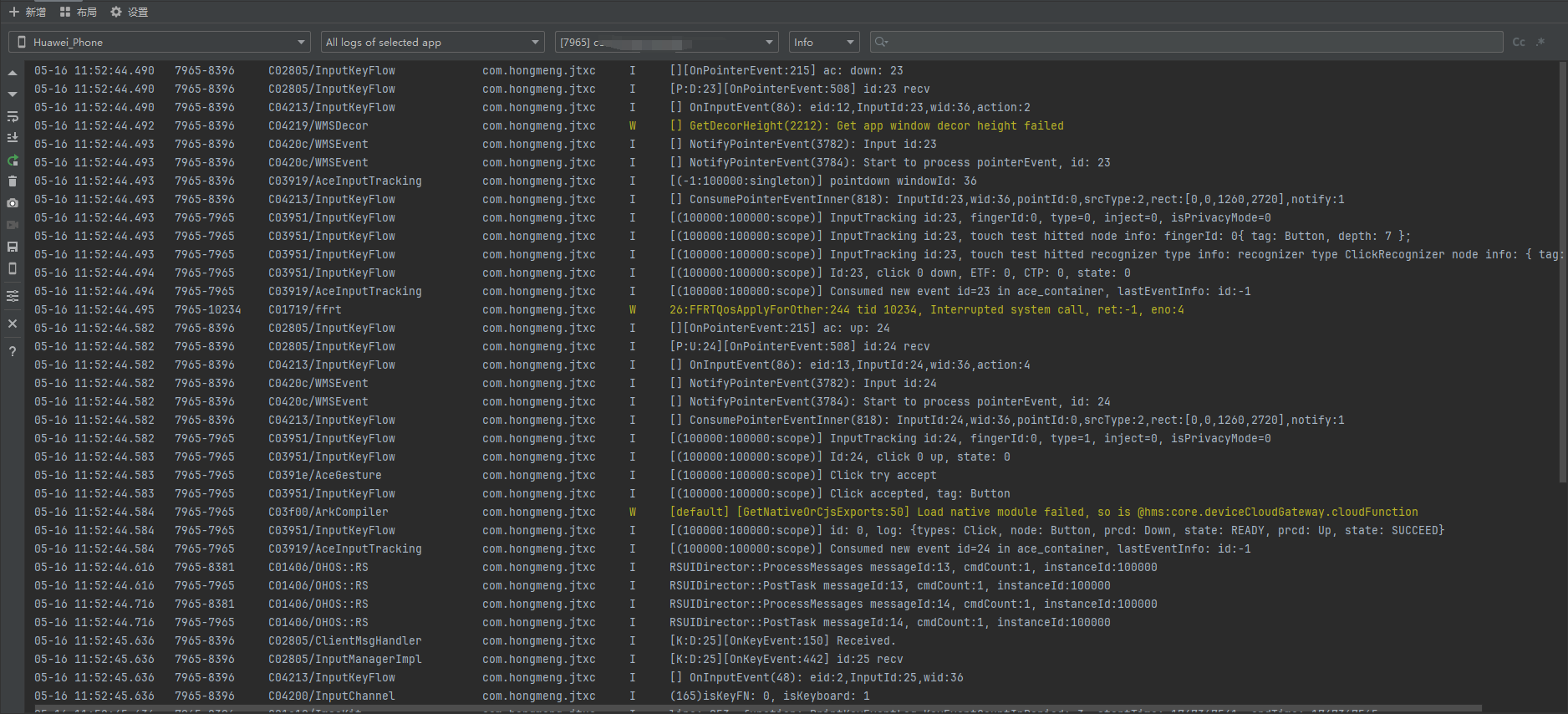This screenshot has height=714, width=1568.
Task: Click the screen record video icon
Action: click(x=13, y=225)
